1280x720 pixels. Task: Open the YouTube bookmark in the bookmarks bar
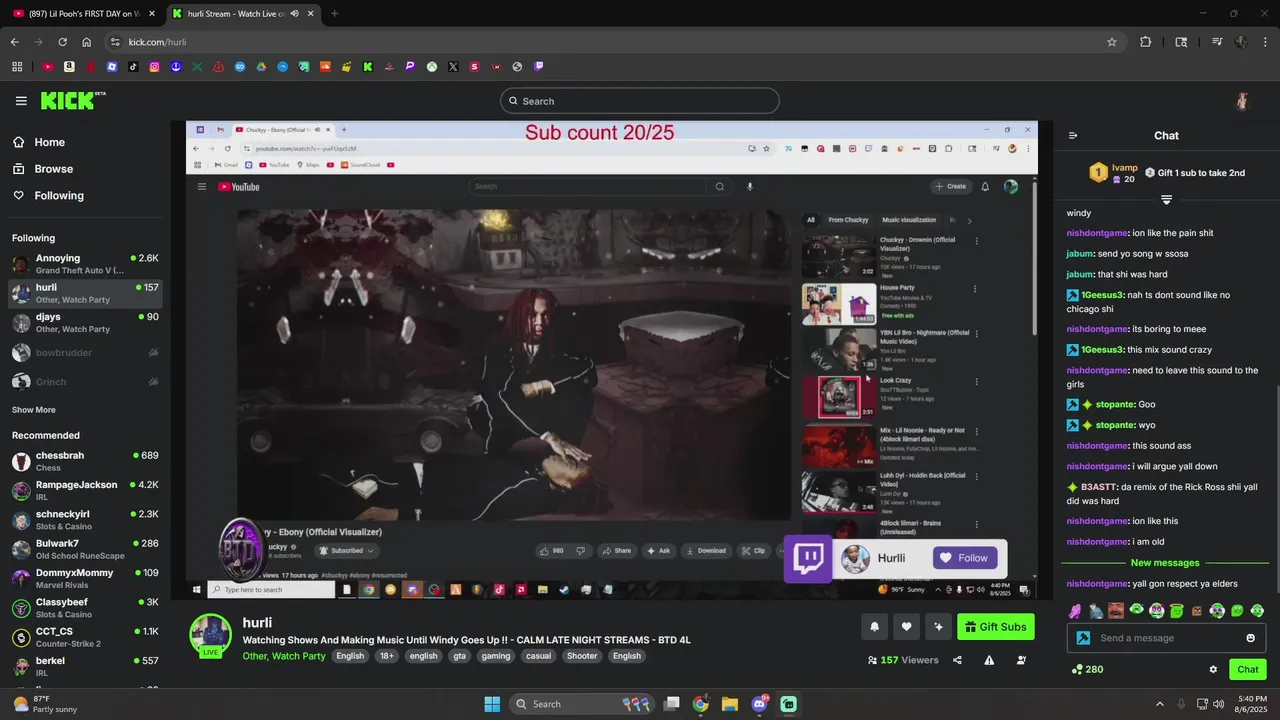point(47,67)
